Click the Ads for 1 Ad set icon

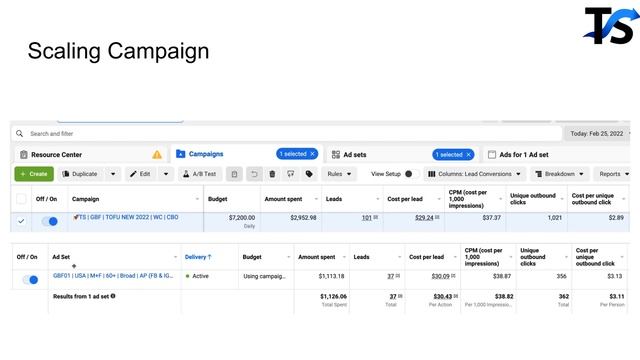[x=492, y=155]
